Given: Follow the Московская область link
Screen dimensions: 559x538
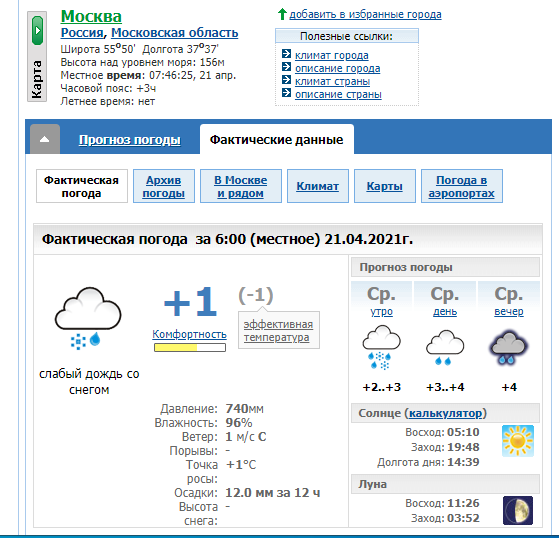Looking at the screenshot, I should tap(175, 32).
